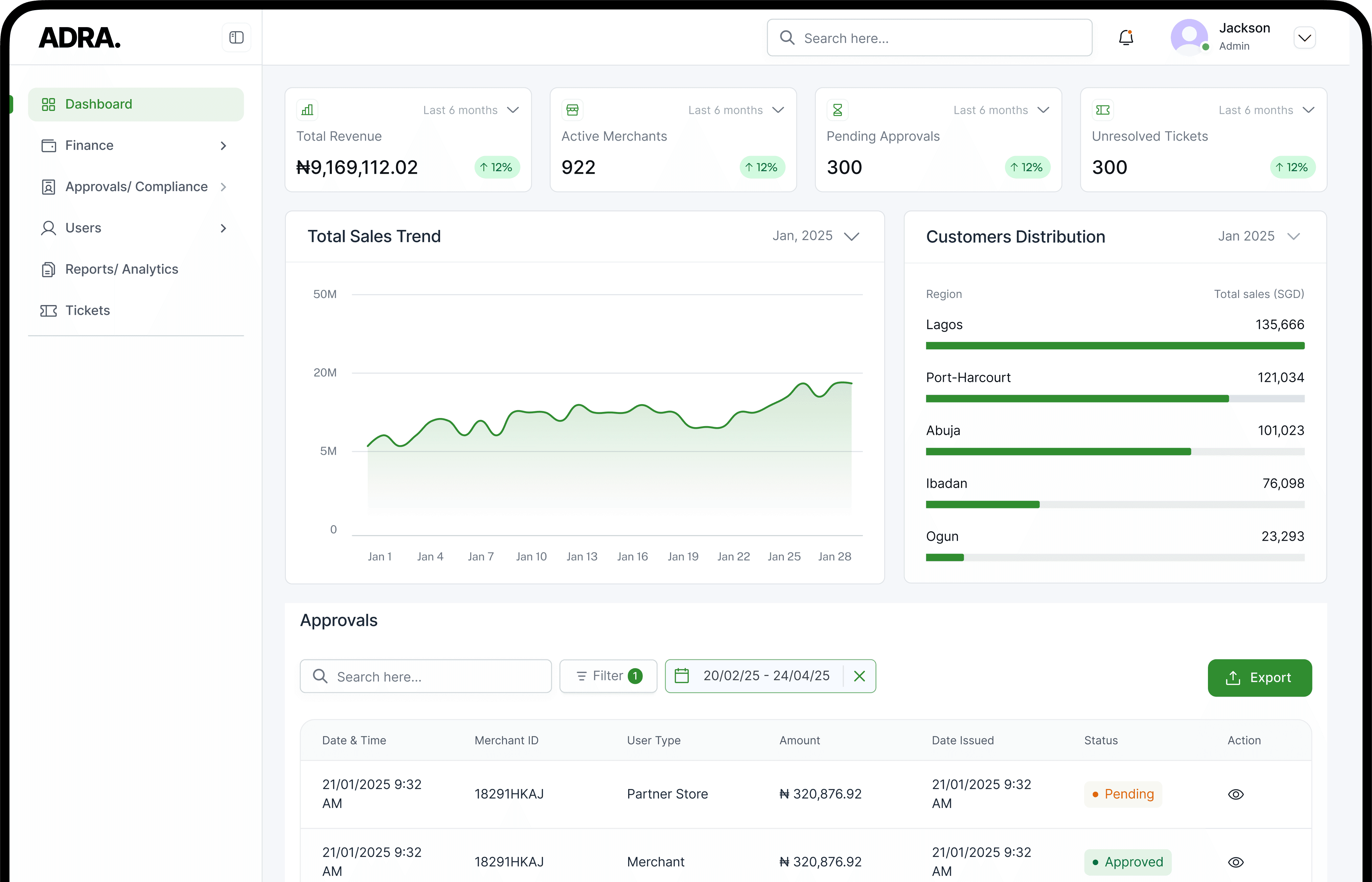Click the Finance wallet icon

tap(49, 145)
